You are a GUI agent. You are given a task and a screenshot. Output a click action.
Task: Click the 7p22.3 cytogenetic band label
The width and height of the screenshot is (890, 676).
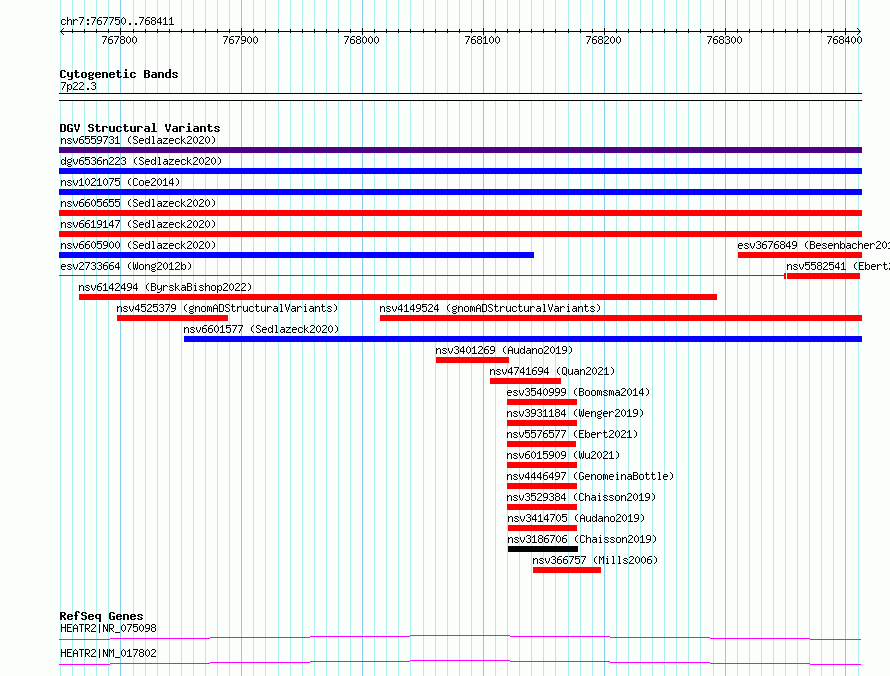(x=78, y=86)
